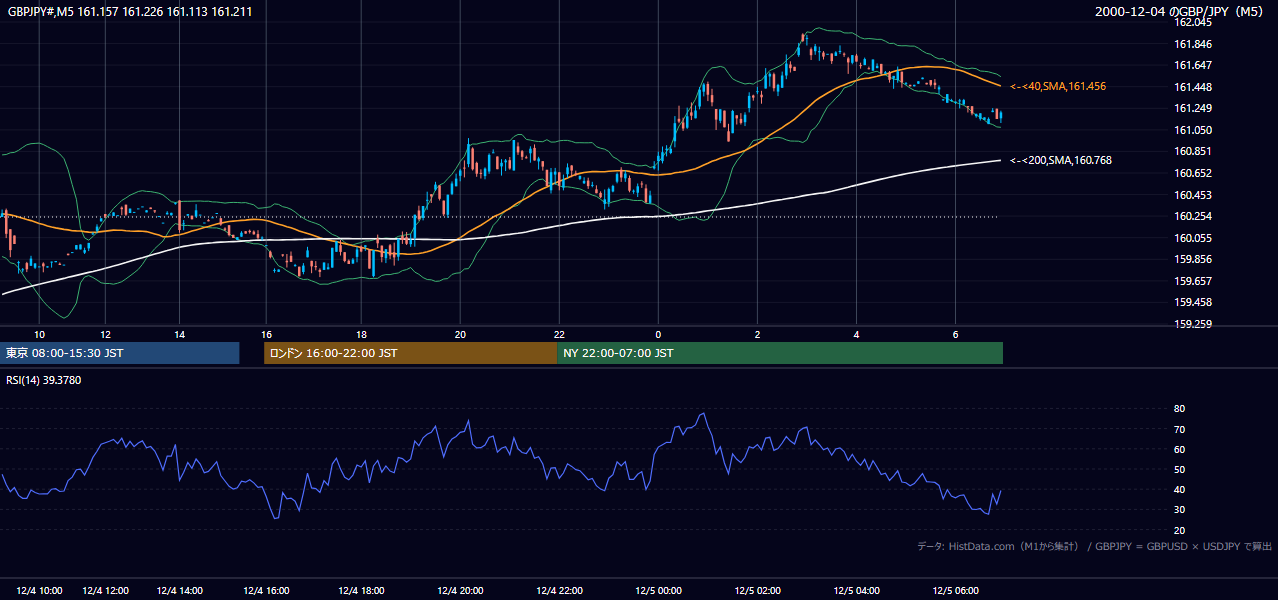The image size is (1278, 600).
Task: Click the RSI scale value 80
Action: (1180, 409)
